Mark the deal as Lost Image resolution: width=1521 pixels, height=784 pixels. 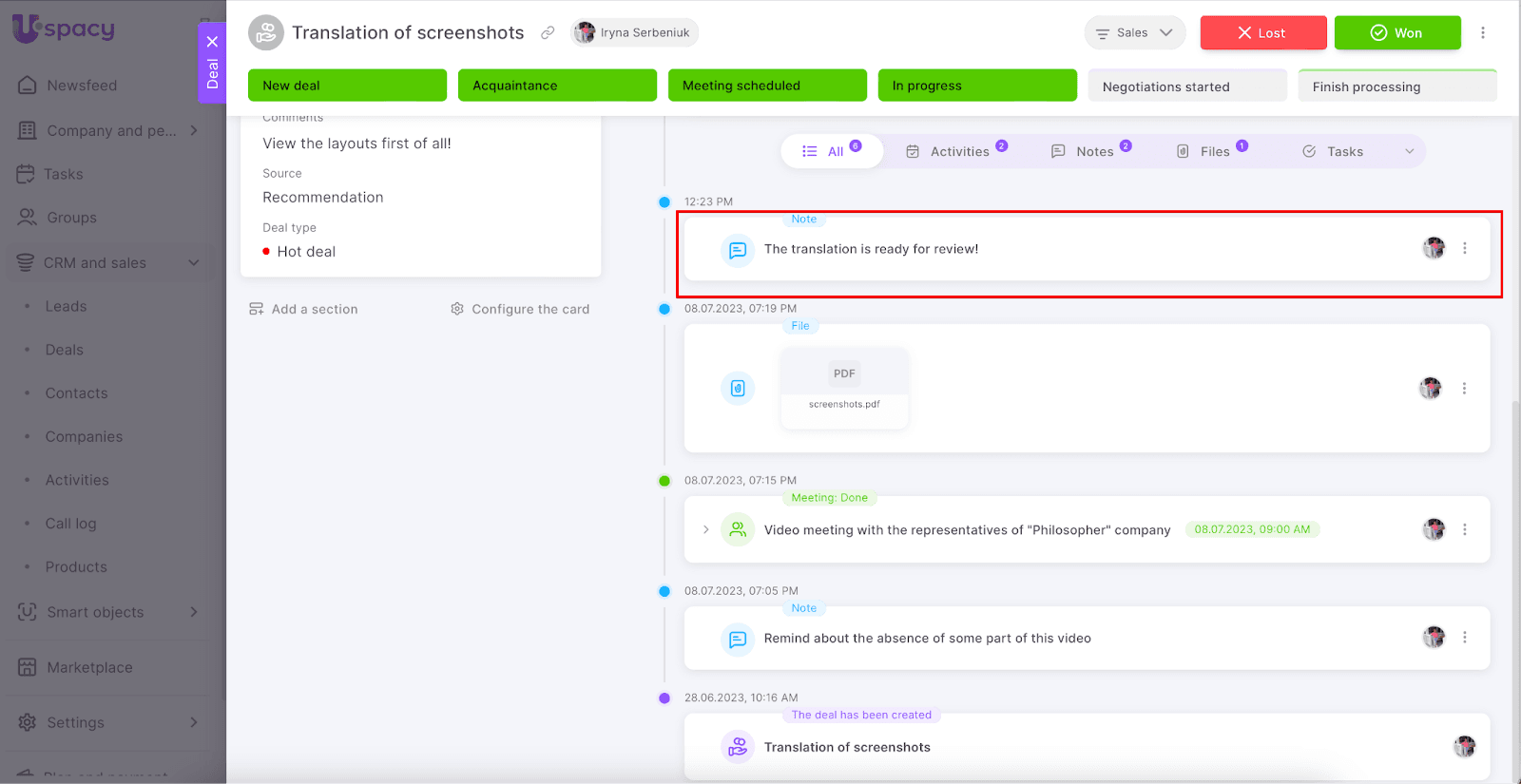coord(1262,33)
